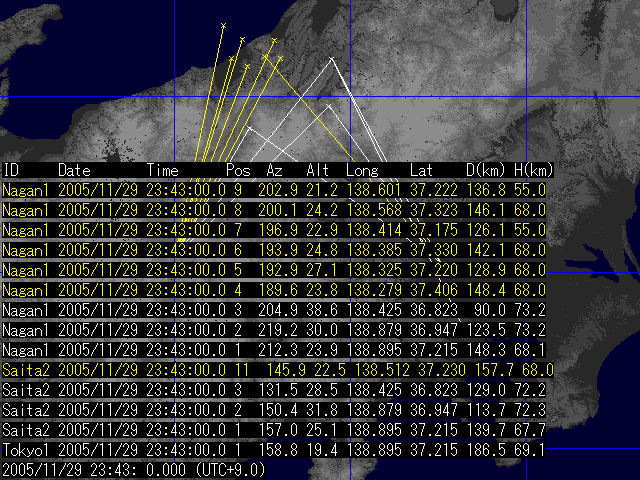The height and width of the screenshot is (480, 640).
Task: Select distance value 136.8
Action: tap(486, 190)
